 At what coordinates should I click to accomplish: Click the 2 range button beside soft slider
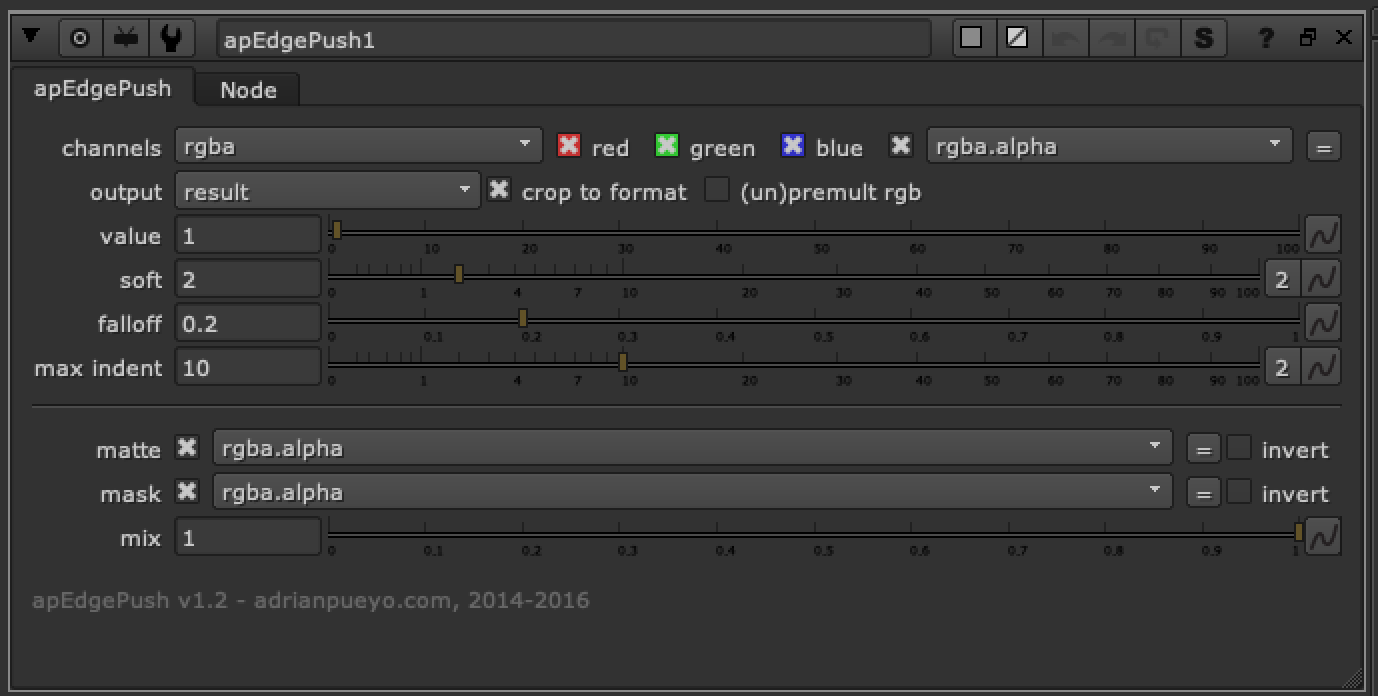(x=1282, y=279)
